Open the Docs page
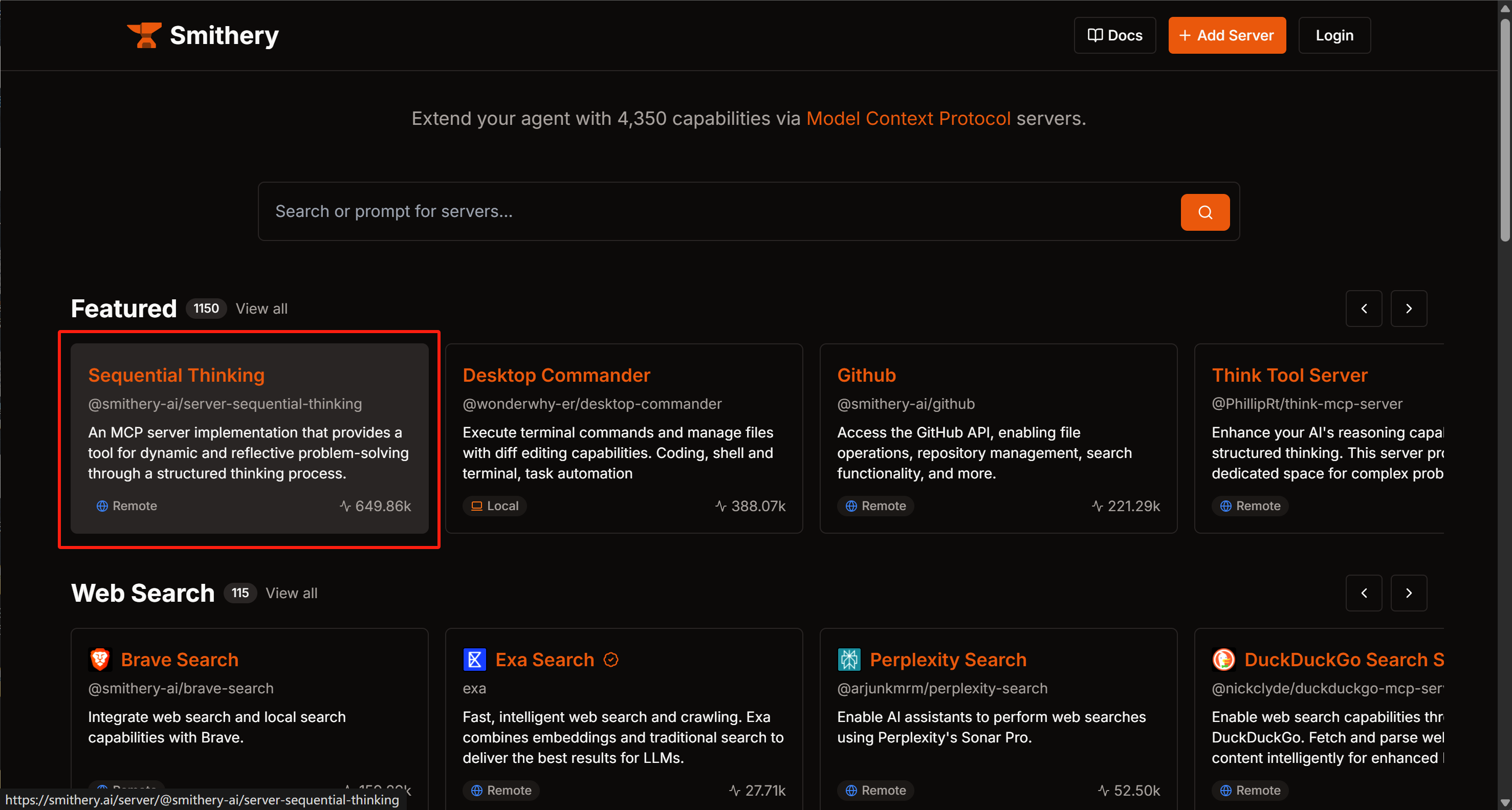 pos(1114,35)
